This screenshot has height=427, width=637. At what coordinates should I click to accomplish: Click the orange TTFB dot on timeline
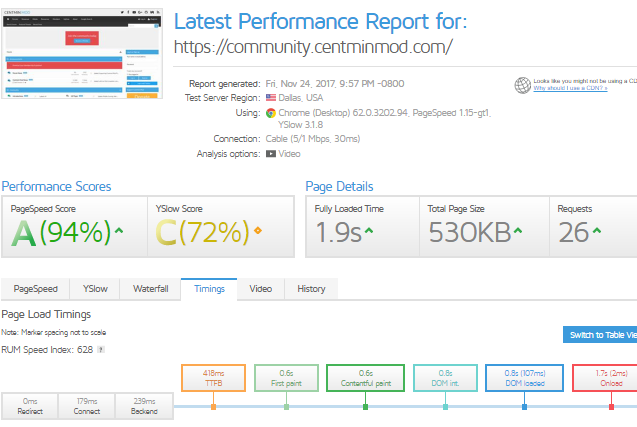point(213,407)
